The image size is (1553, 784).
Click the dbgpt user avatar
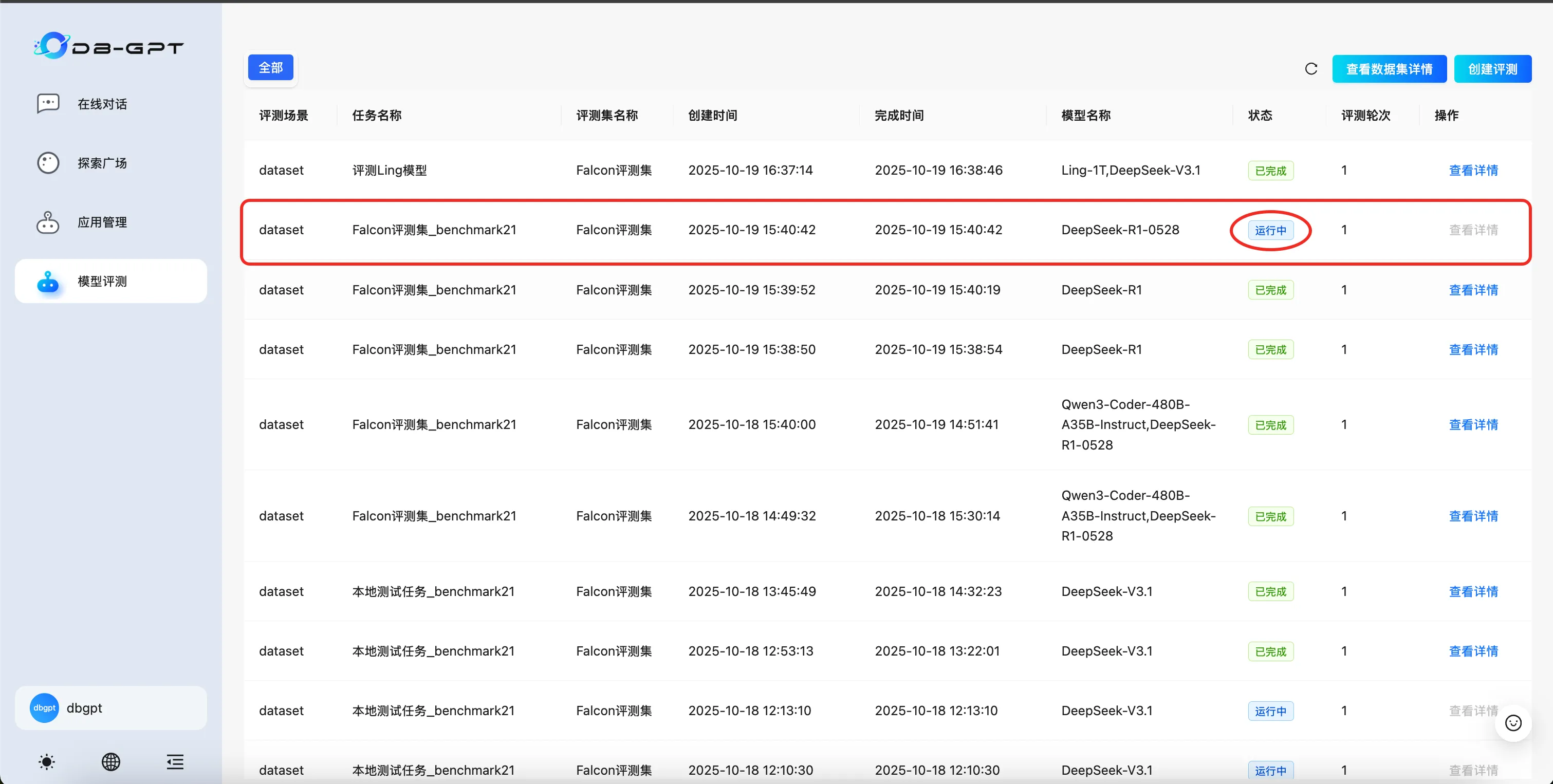[44, 707]
